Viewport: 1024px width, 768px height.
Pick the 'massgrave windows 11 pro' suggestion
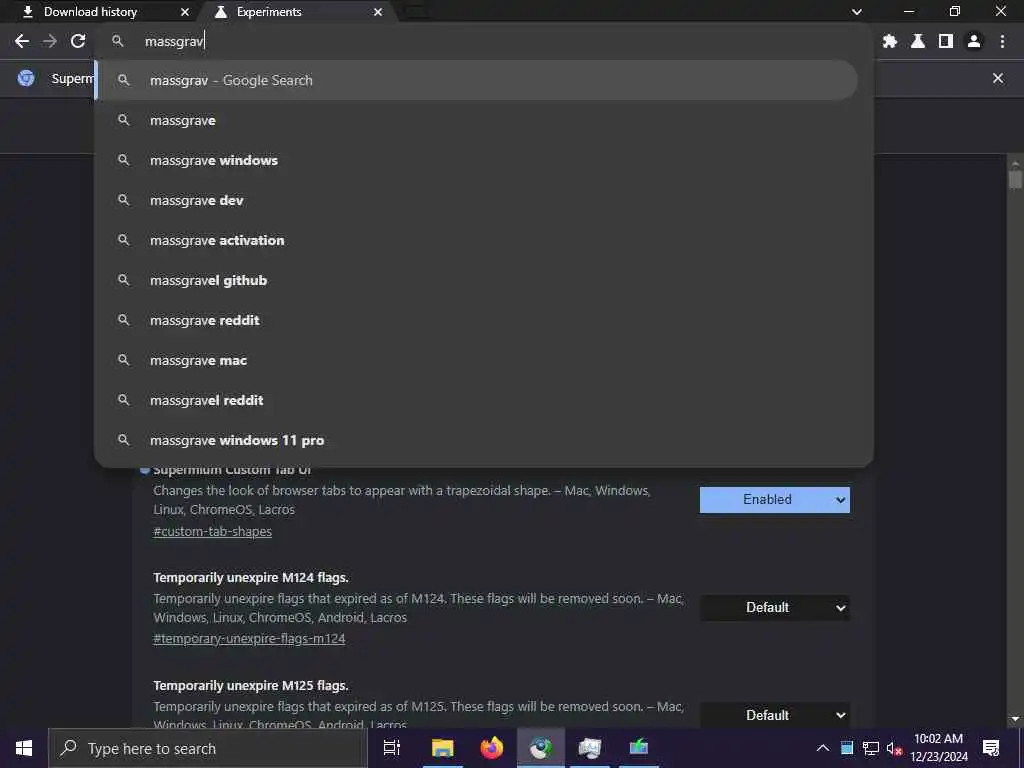[477, 440]
